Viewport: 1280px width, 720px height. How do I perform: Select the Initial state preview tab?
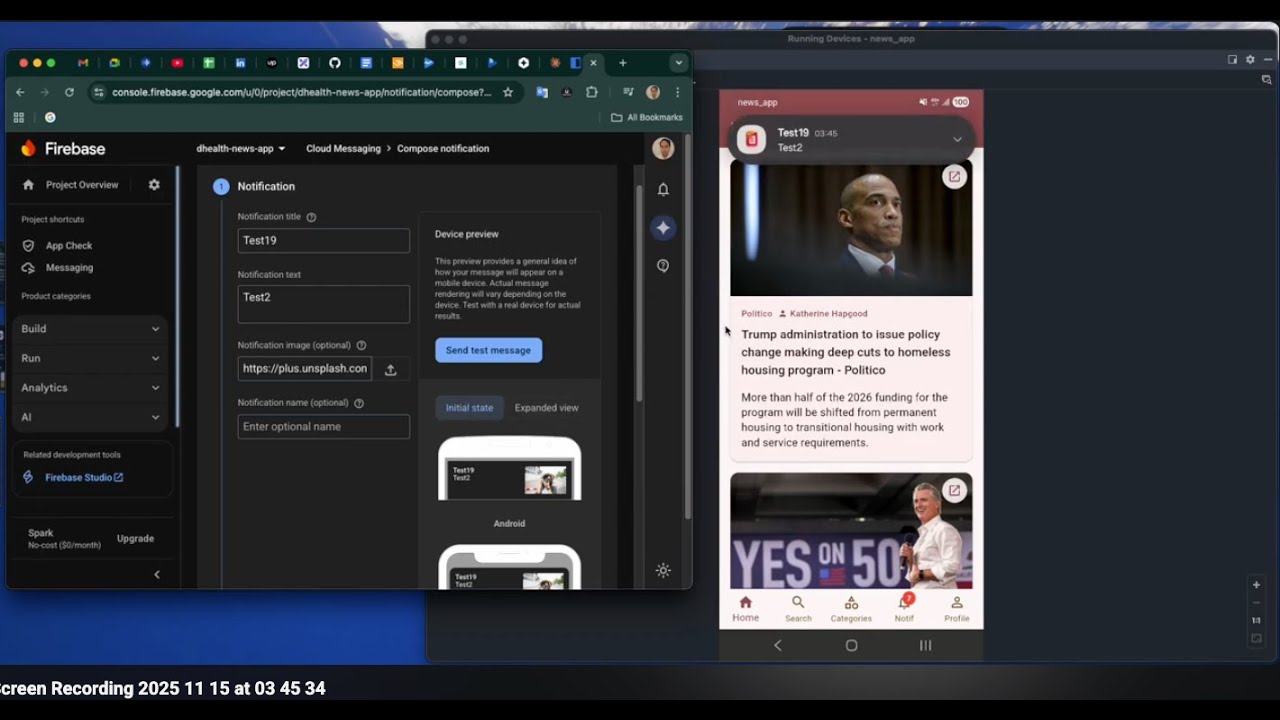pyautogui.click(x=469, y=408)
